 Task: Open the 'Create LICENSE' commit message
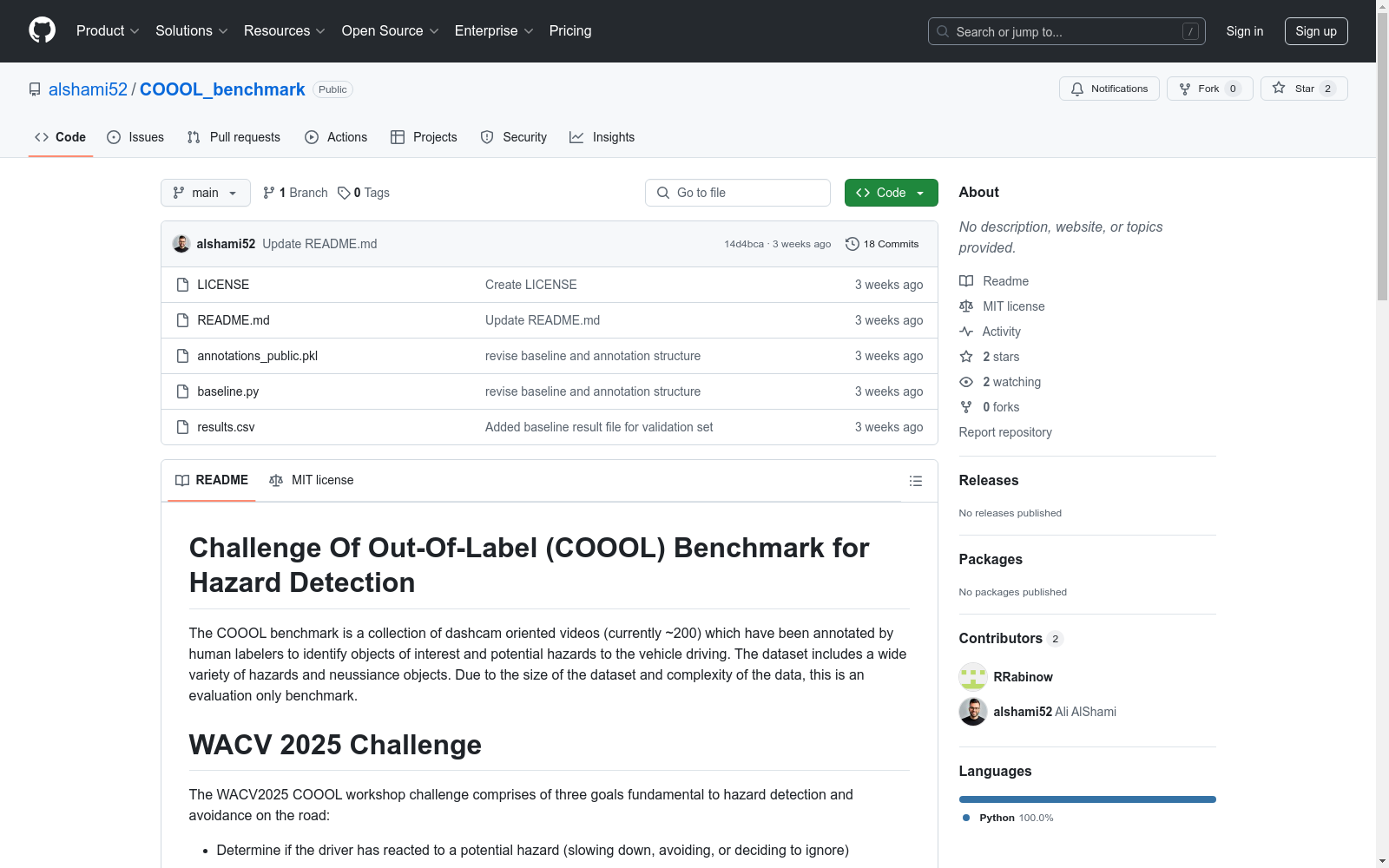(x=531, y=285)
